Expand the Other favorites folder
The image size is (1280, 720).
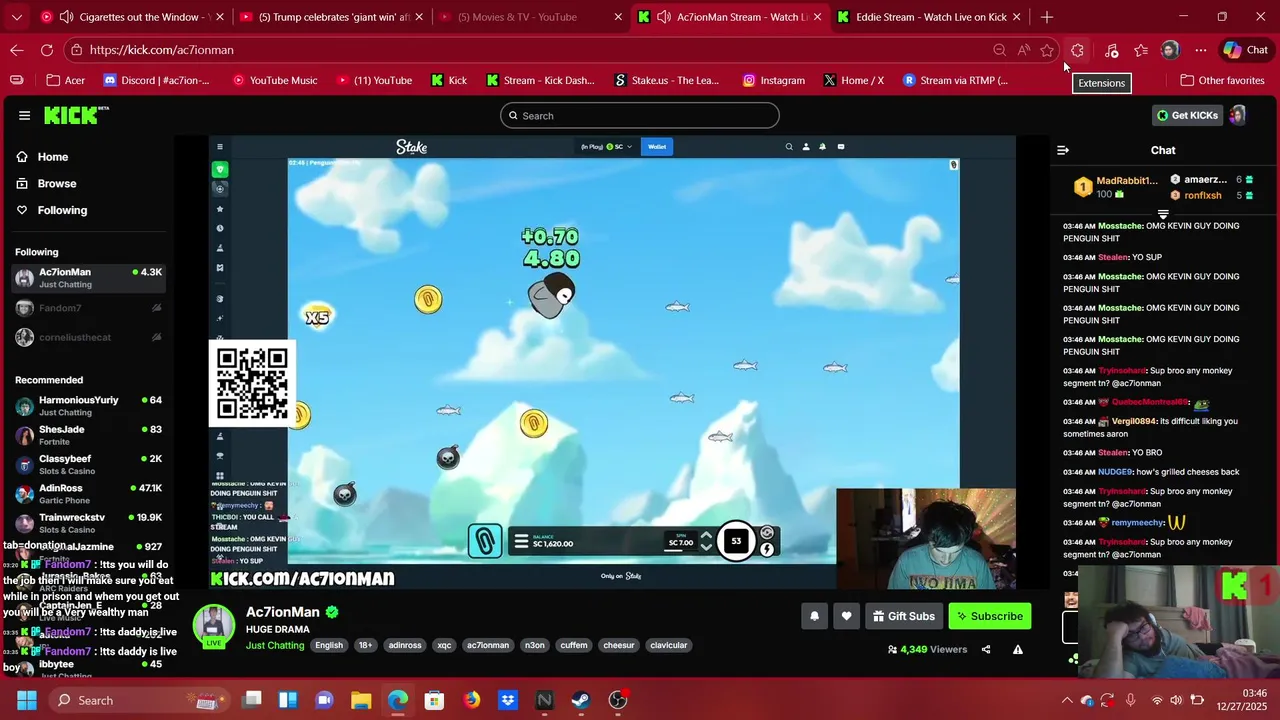pyautogui.click(x=1222, y=80)
